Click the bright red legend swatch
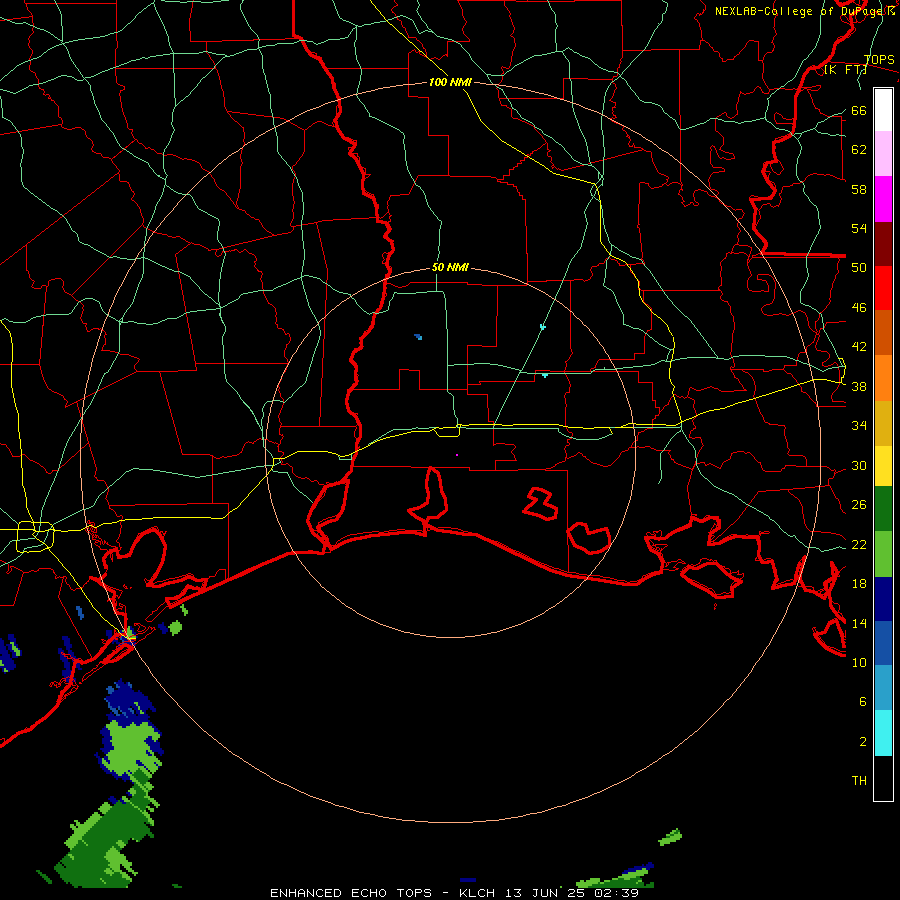 coord(883,288)
